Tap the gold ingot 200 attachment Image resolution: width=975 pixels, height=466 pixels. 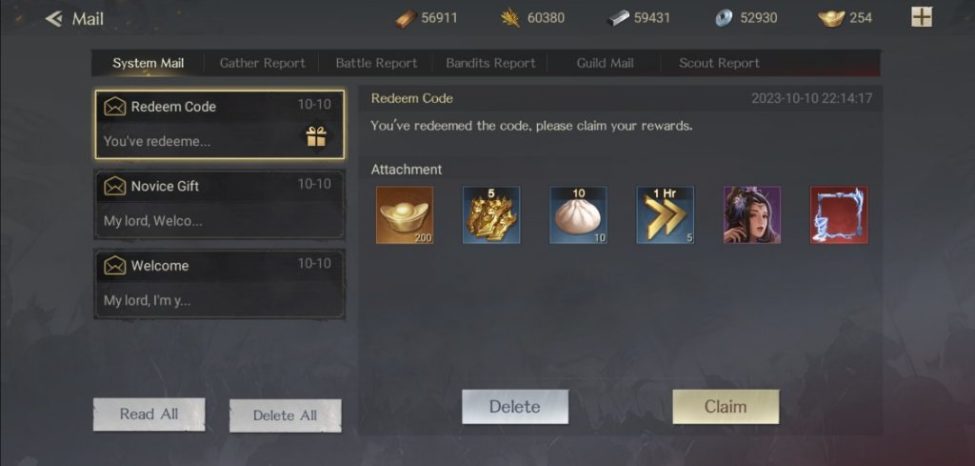(x=405, y=215)
